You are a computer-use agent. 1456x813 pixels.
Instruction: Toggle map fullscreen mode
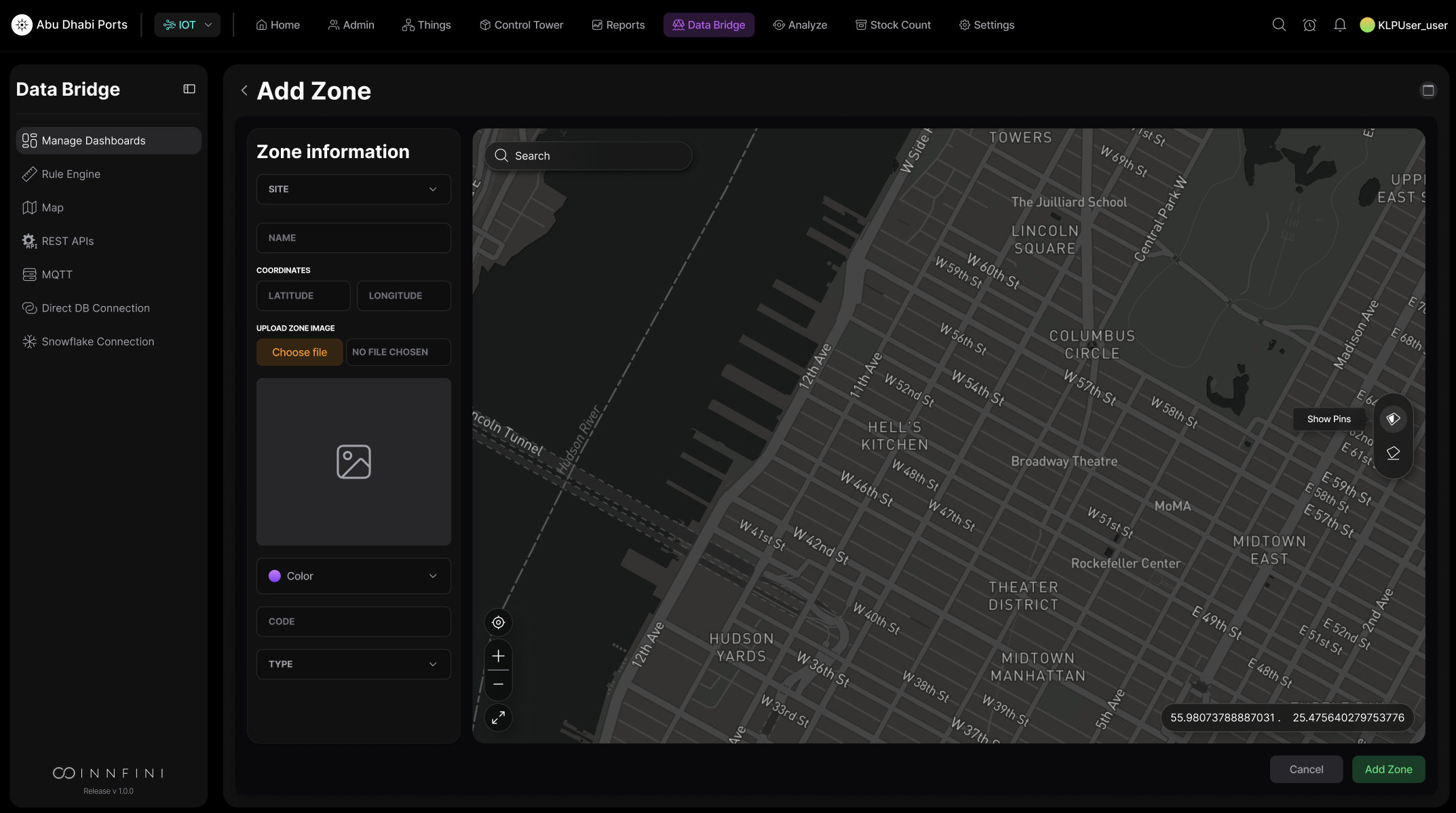tap(498, 717)
